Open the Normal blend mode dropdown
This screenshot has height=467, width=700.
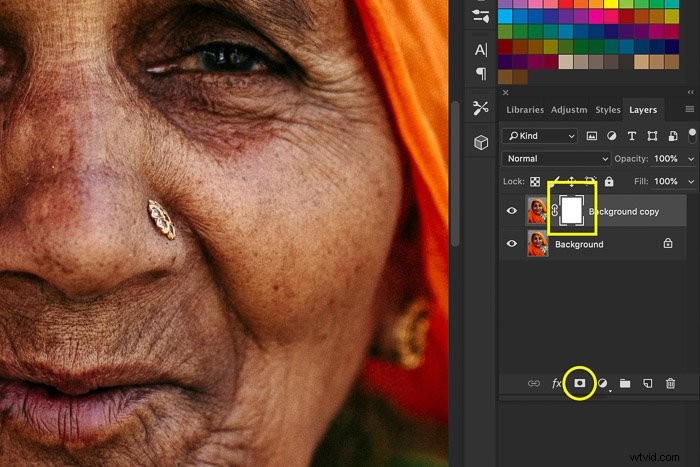(x=556, y=159)
